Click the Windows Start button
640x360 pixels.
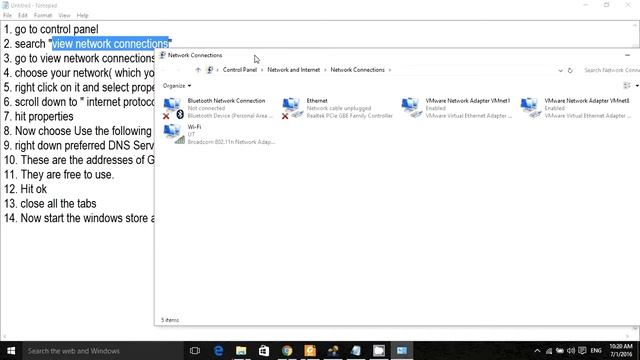point(11,351)
